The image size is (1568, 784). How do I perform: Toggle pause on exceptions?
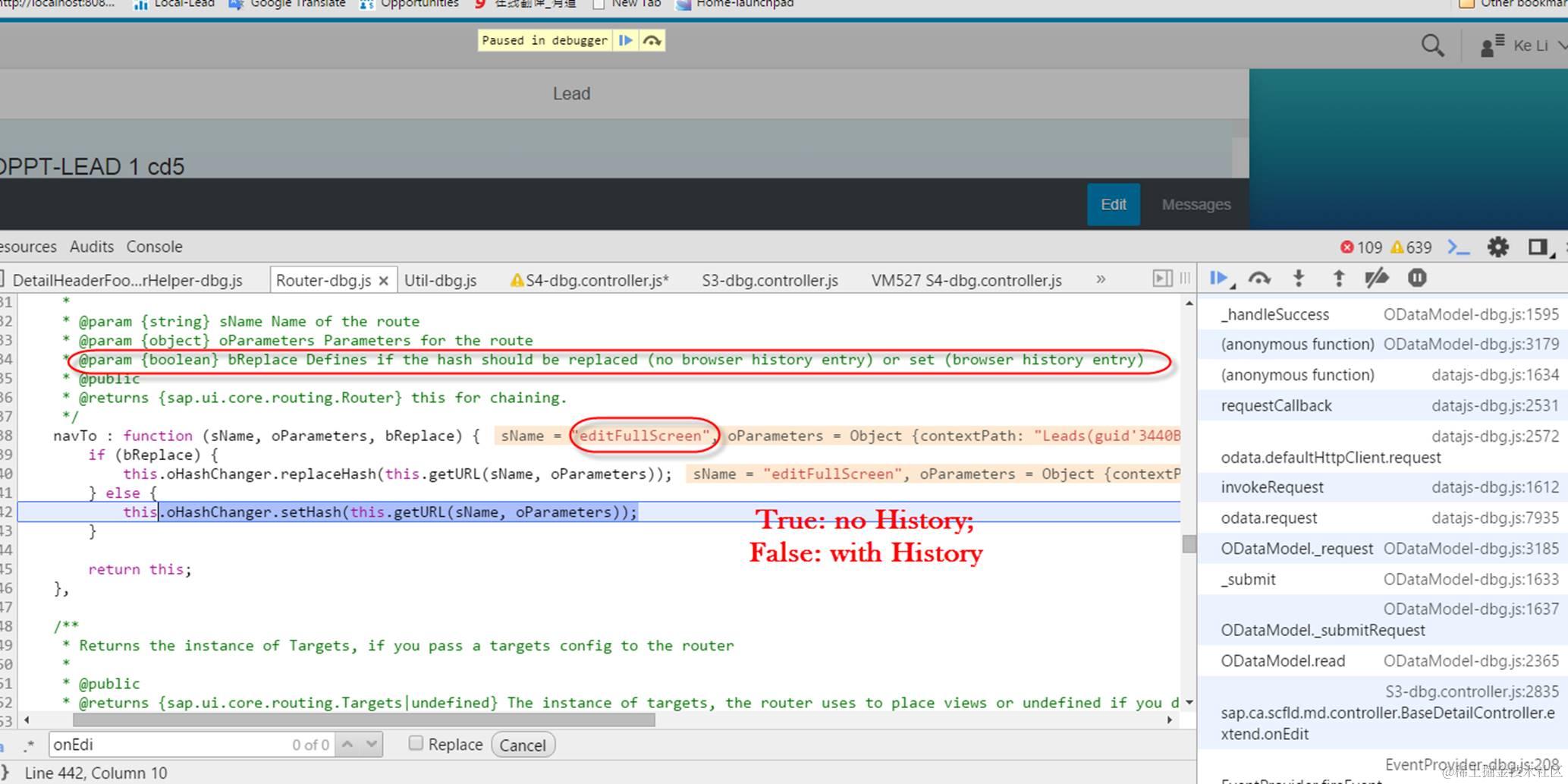click(x=1417, y=279)
